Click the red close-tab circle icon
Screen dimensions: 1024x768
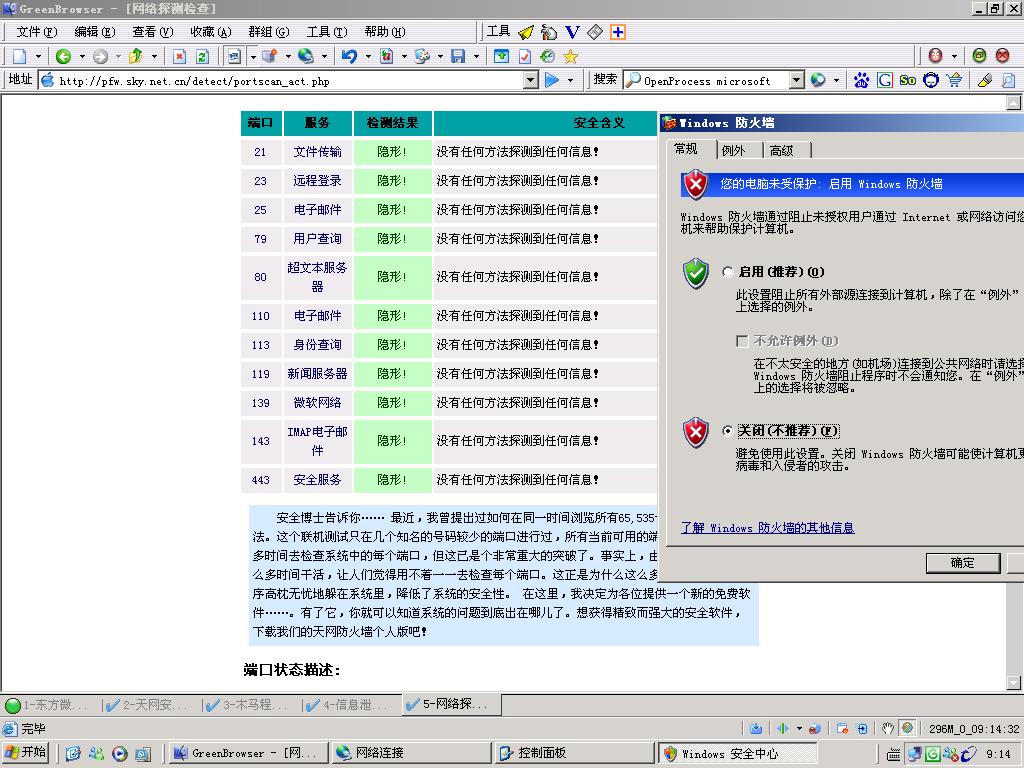1002,56
